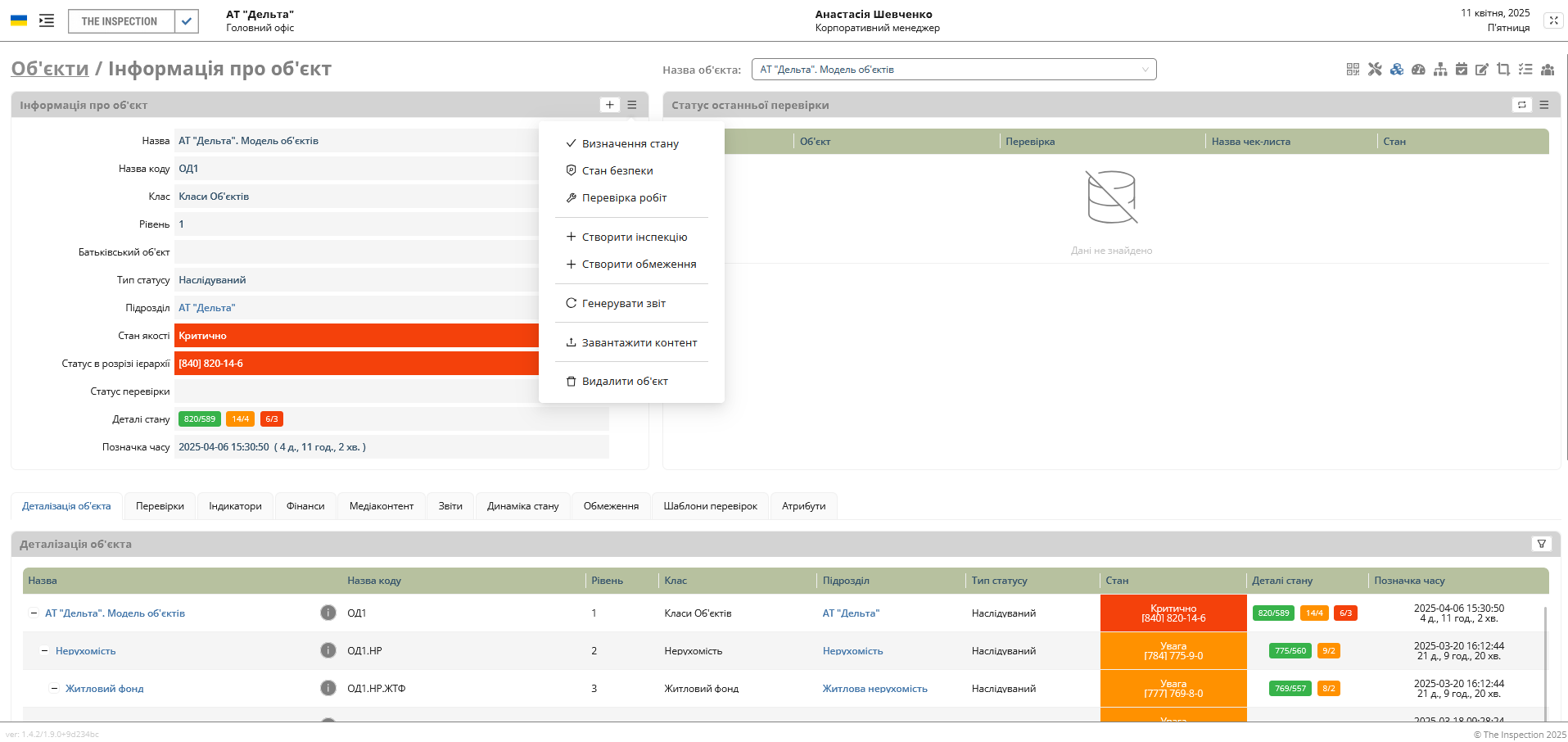Open the filter button in Деталізація panel

point(1541,544)
